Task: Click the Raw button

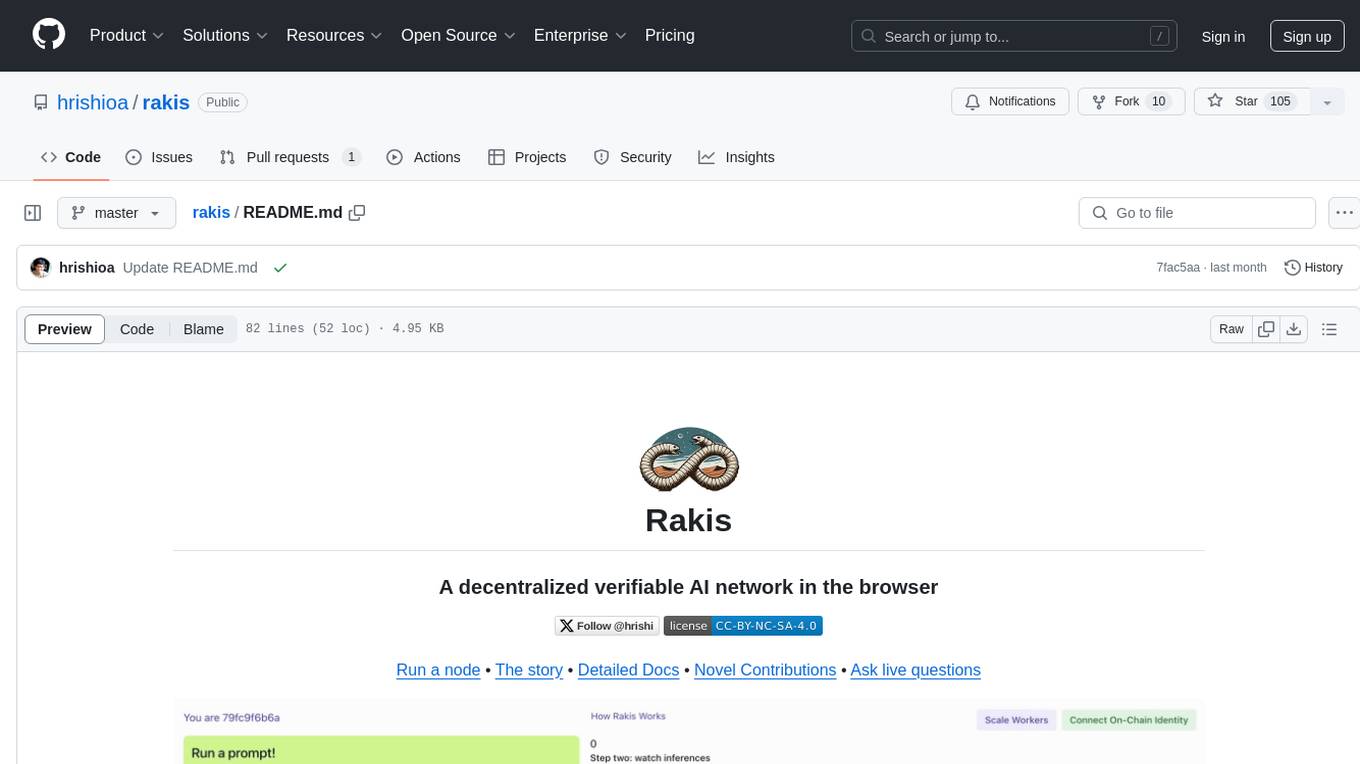Action: pos(1231,329)
